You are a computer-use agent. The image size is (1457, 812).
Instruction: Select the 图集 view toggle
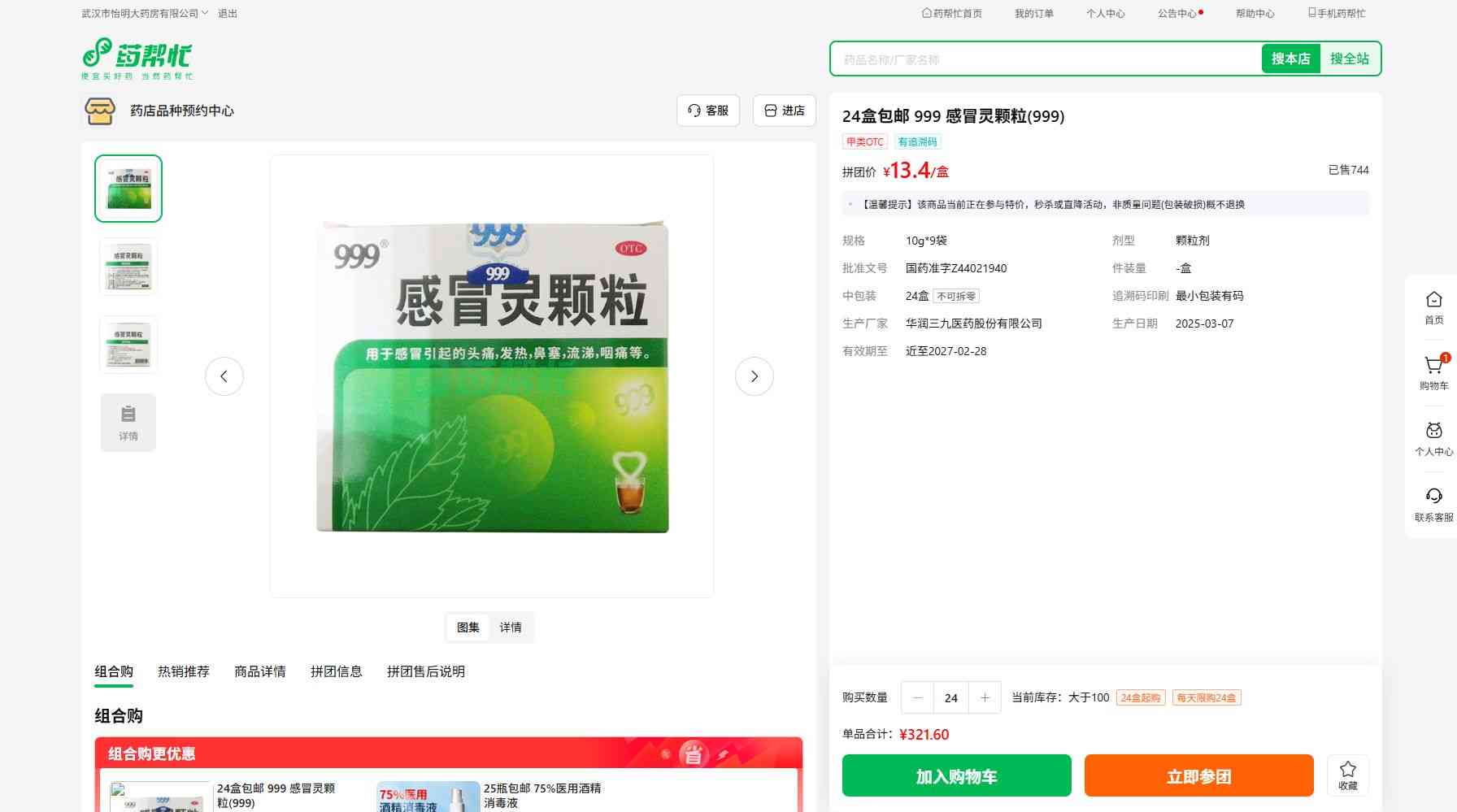pyautogui.click(x=468, y=627)
